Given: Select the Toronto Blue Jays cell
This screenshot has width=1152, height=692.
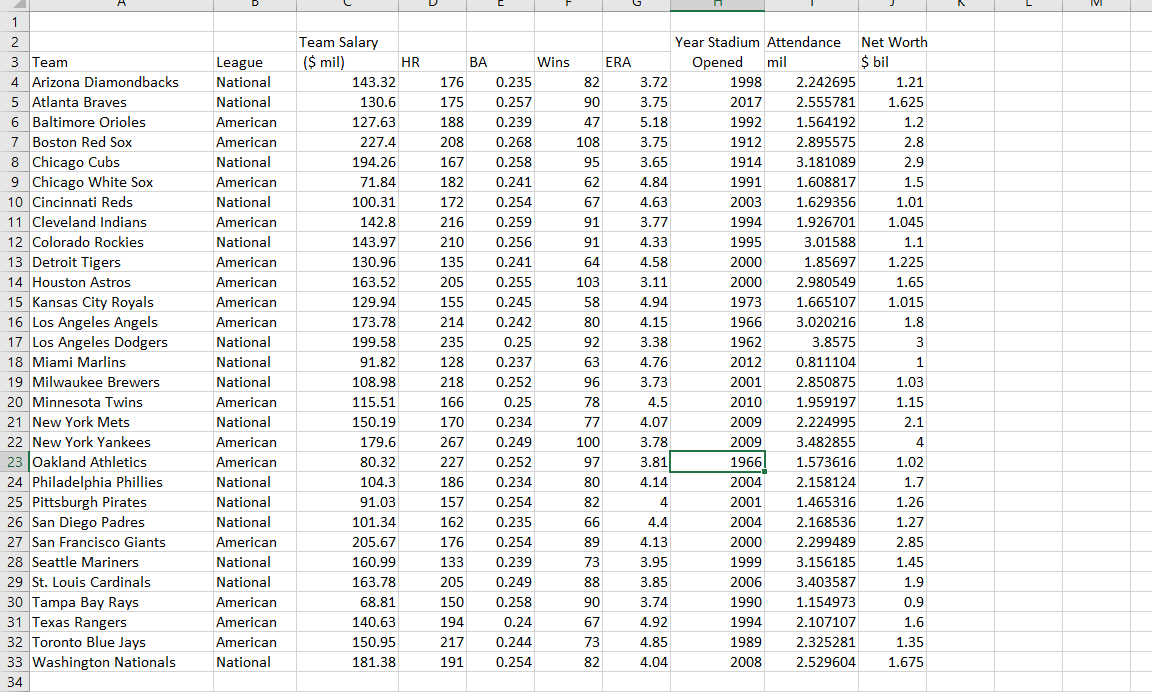Looking at the screenshot, I should pos(121,642).
